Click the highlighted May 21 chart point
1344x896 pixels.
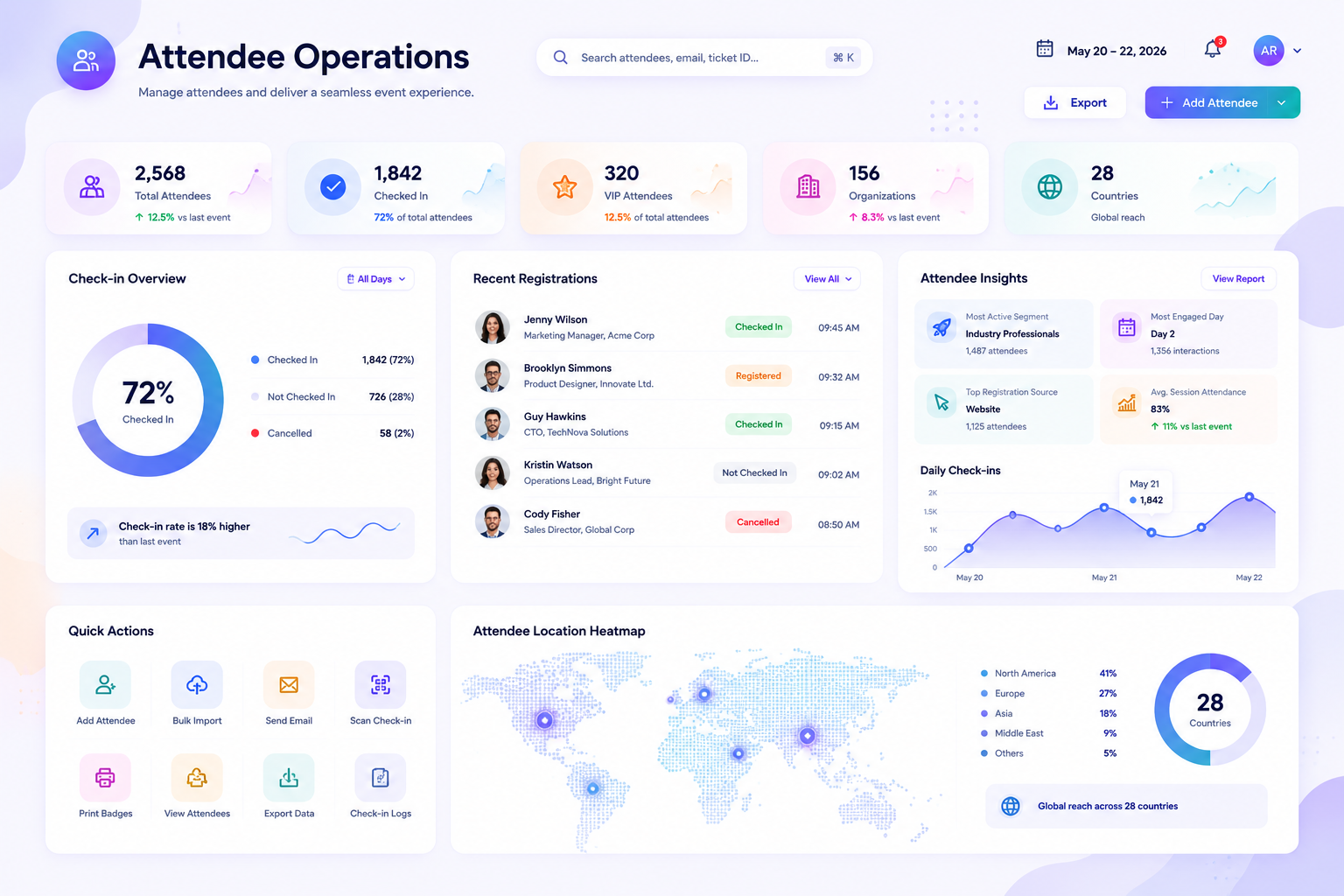(x=1151, y=532)
